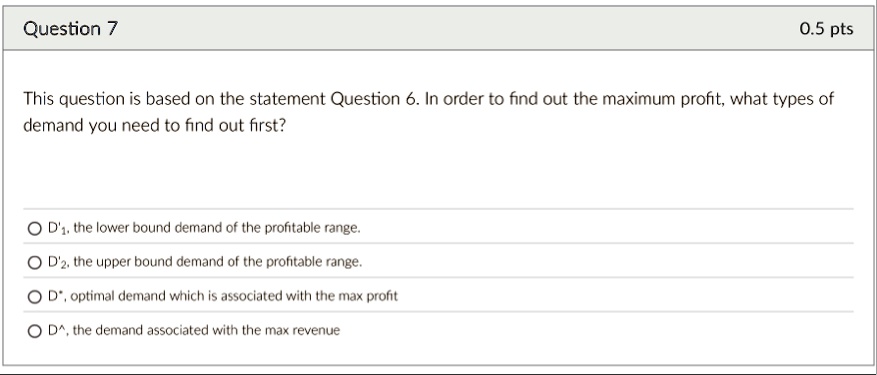Select the D'1 lower bound radio button
The image size is (877, 375).
35,228
